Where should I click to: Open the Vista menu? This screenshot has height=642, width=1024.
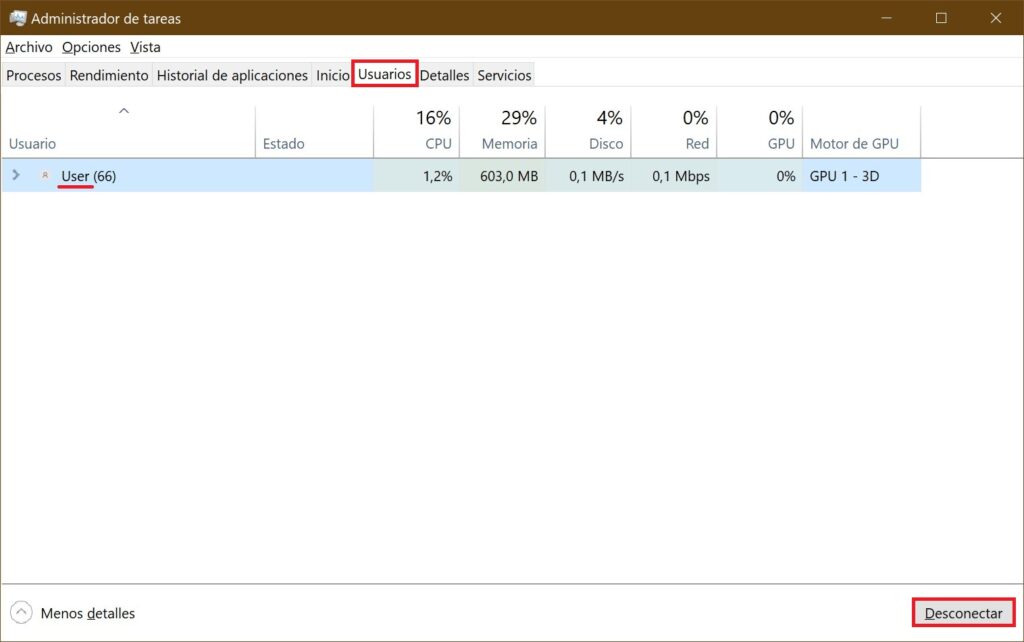[x=145, y=47]
